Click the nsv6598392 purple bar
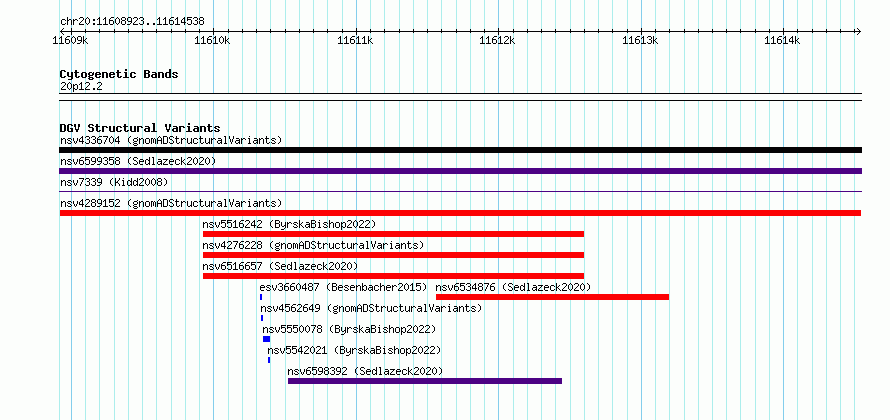The height and width of the screenshot is (420, 890). pos(425,381)
